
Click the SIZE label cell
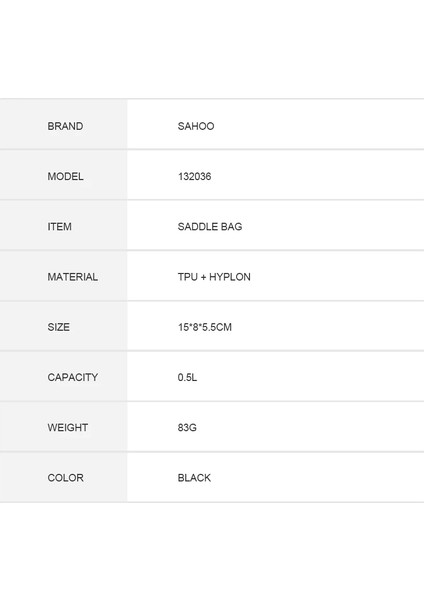pos(64,326)
